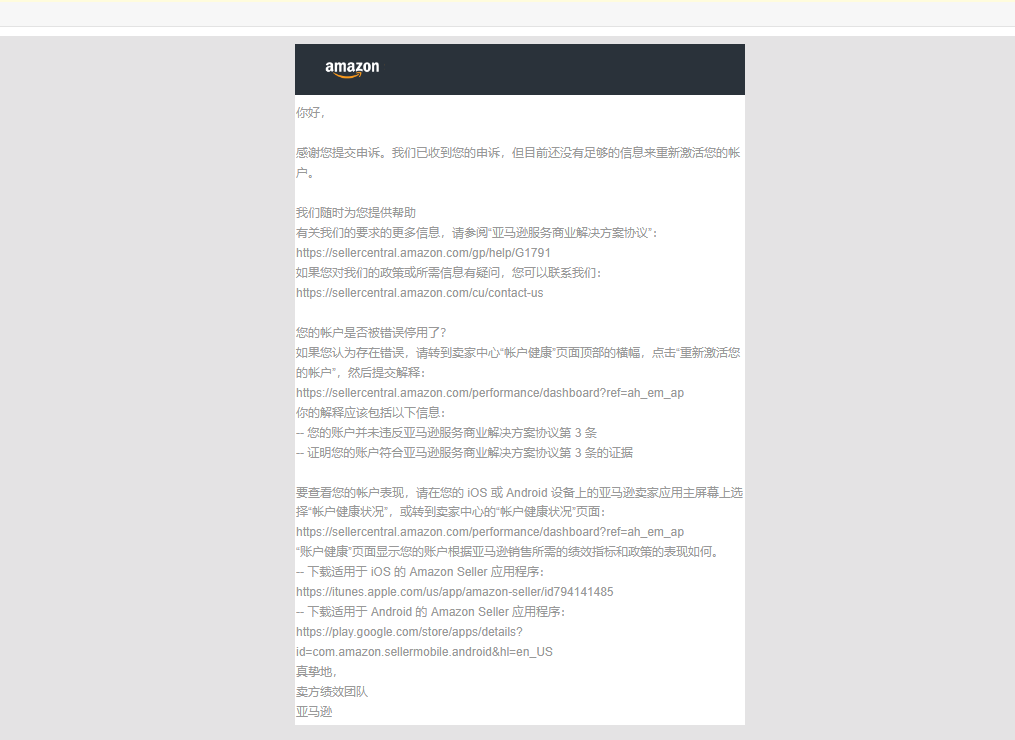This screenshot has height=740, width=1015.
Task: Click the line 下载适用于 iOS 的 Amazon Seller
Action: point(420,572)
